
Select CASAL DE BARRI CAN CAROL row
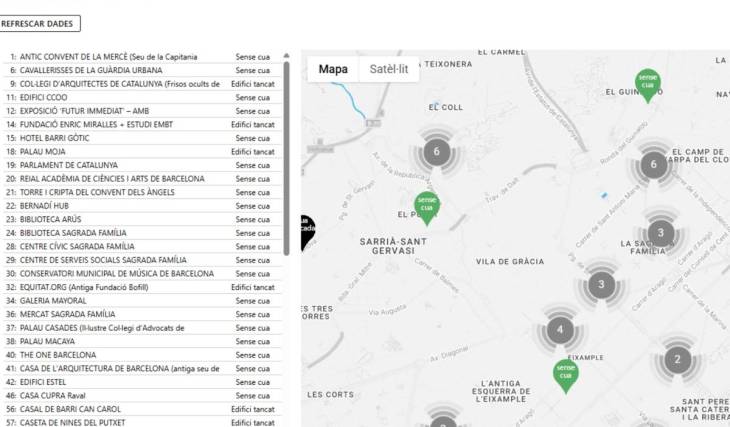click(142, 409)
